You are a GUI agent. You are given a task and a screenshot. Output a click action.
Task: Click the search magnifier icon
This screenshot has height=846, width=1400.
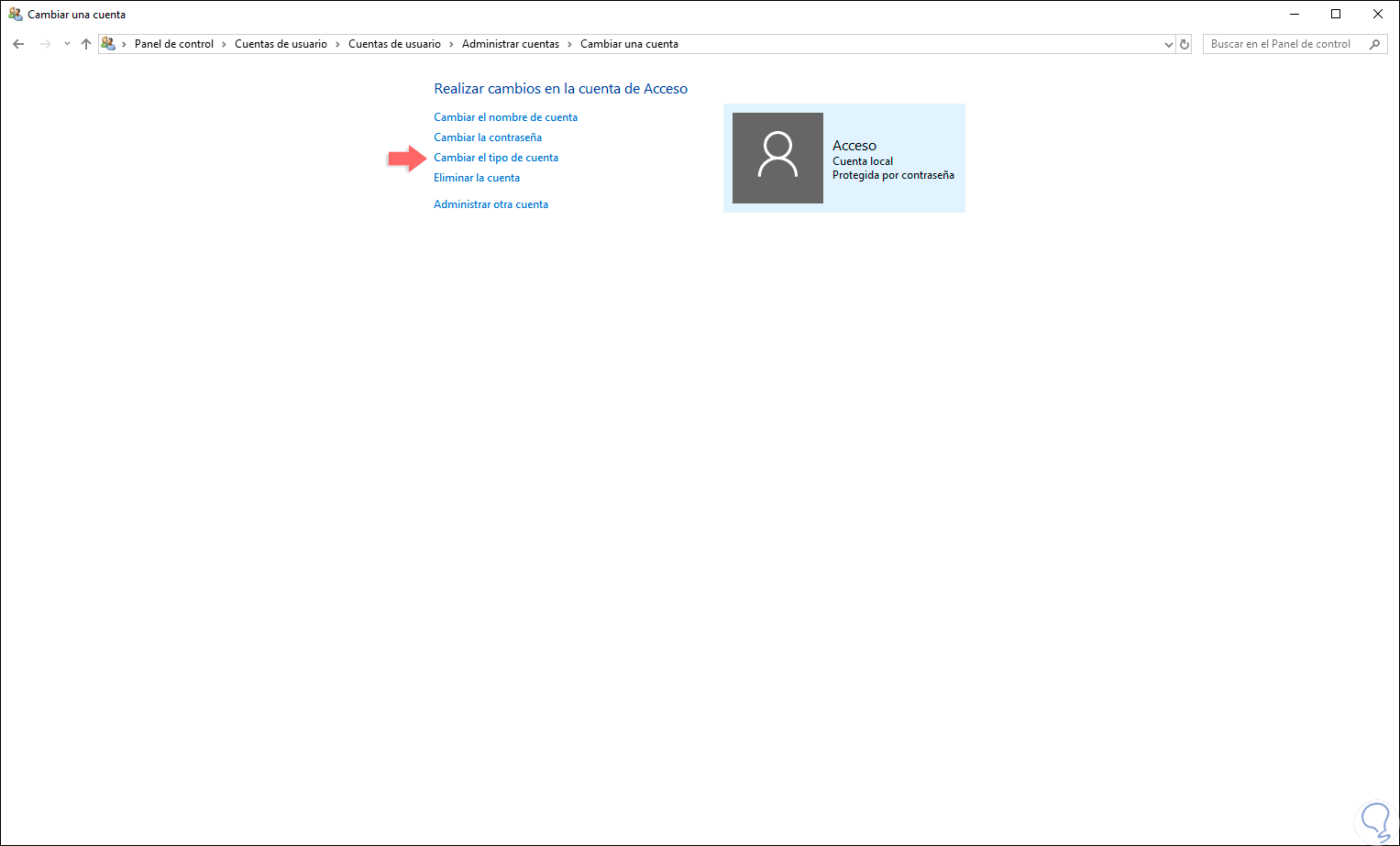pos(1374,44)
